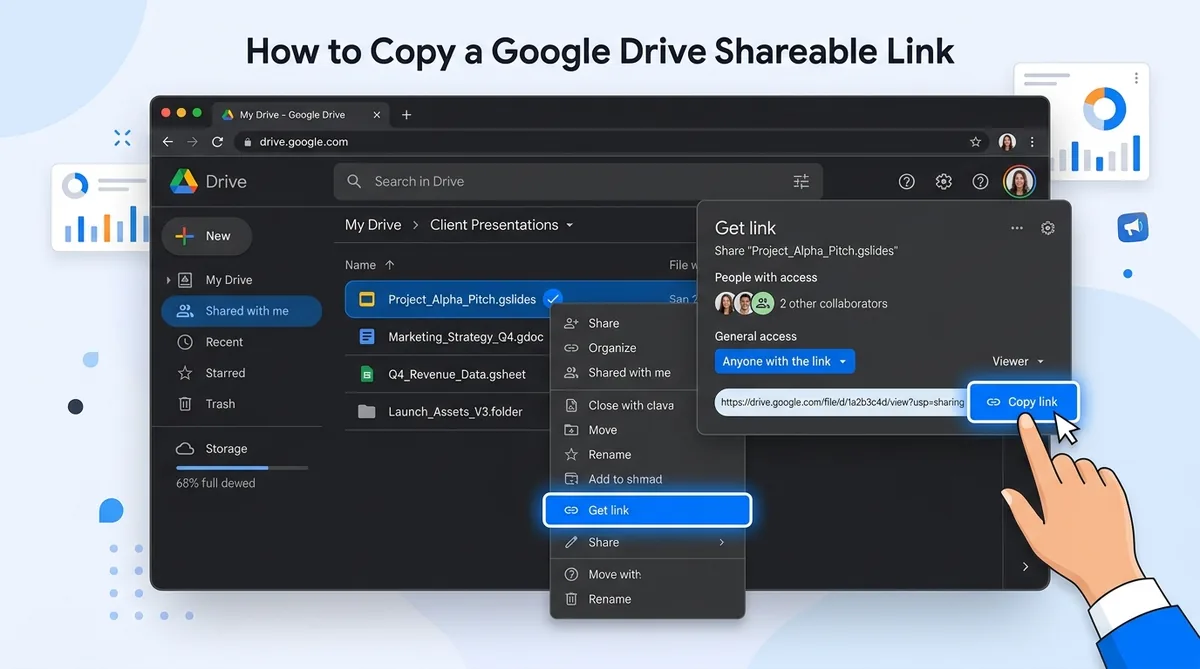The width and height of the screenshot is (1200, 669).
Task: Toggle the blue checkmark on Project_Alpha_Pitch.gslides
Action: pos(553,298)
